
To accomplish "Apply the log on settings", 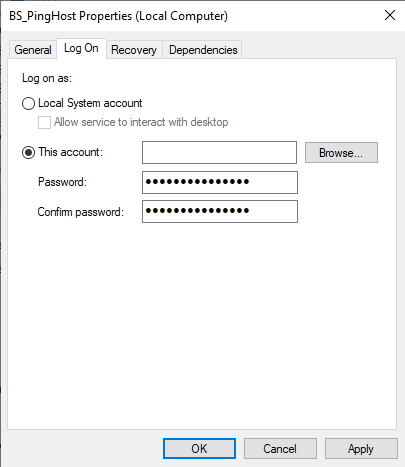I will (361, 449).
